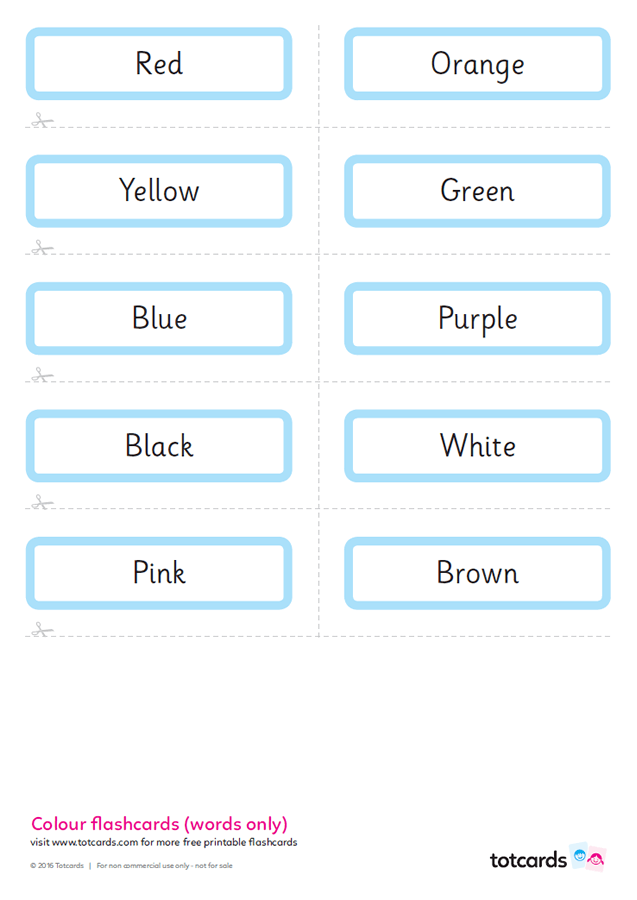
Task: Choose the Yellow flashcard
Action: (159, 191)
